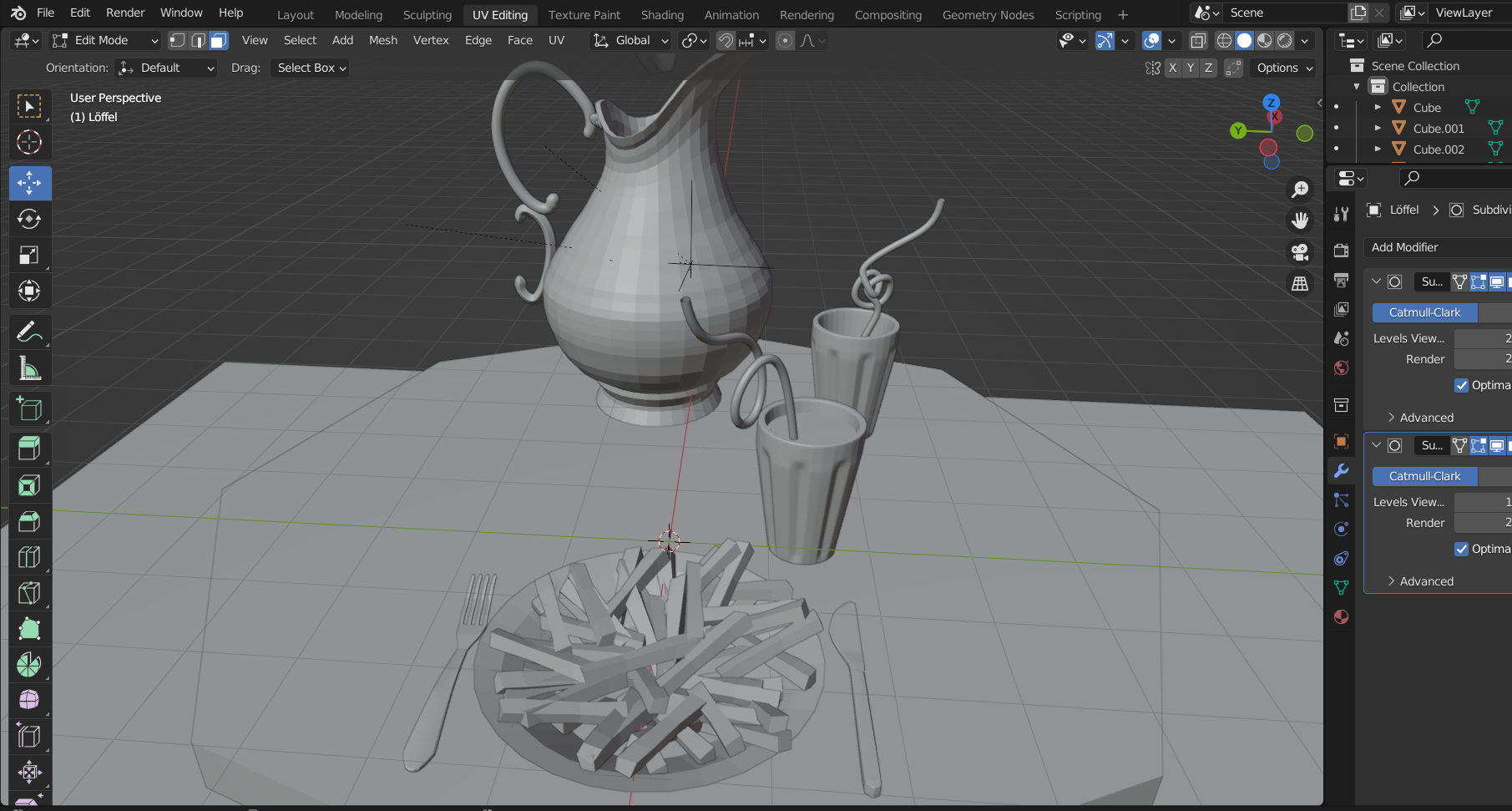Click the viewport zoom magnifier icon
This screenshot has height=811, width=1512.
pos(1300,190)
